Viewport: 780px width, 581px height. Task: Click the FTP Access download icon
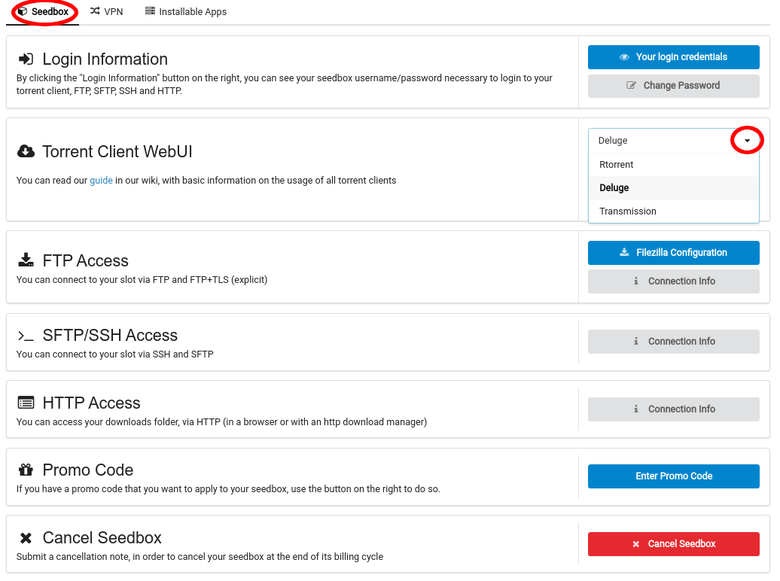click(26, 260)
